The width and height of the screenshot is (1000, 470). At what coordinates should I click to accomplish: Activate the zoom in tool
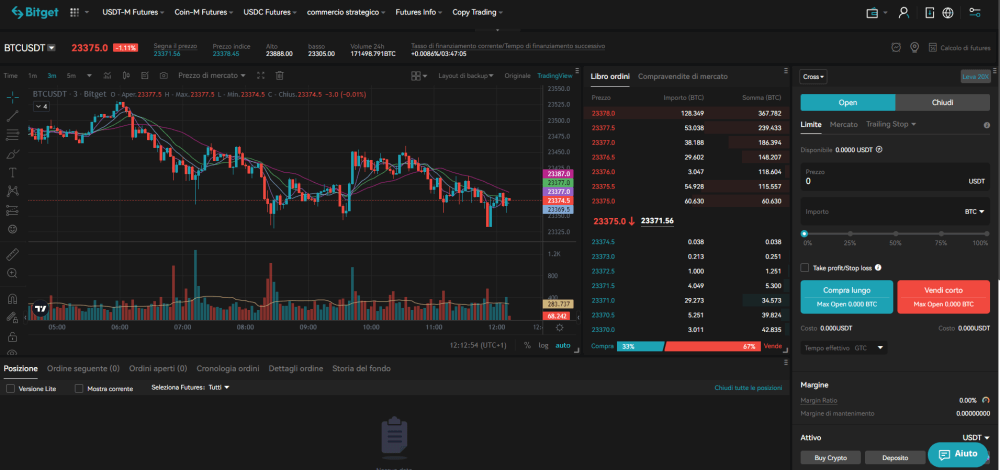pos(12,273)
